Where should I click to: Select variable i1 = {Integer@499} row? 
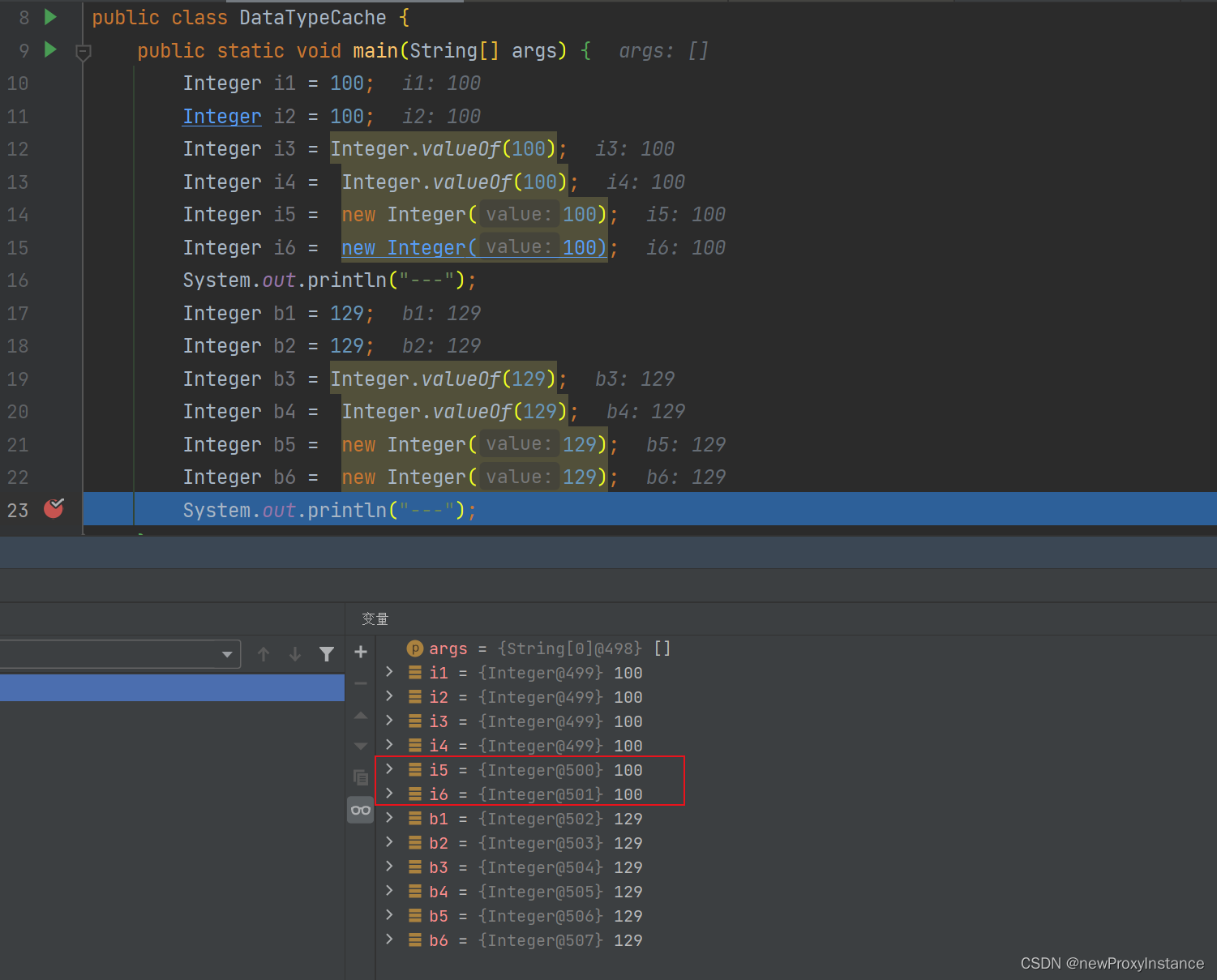(x=536, y=673)
